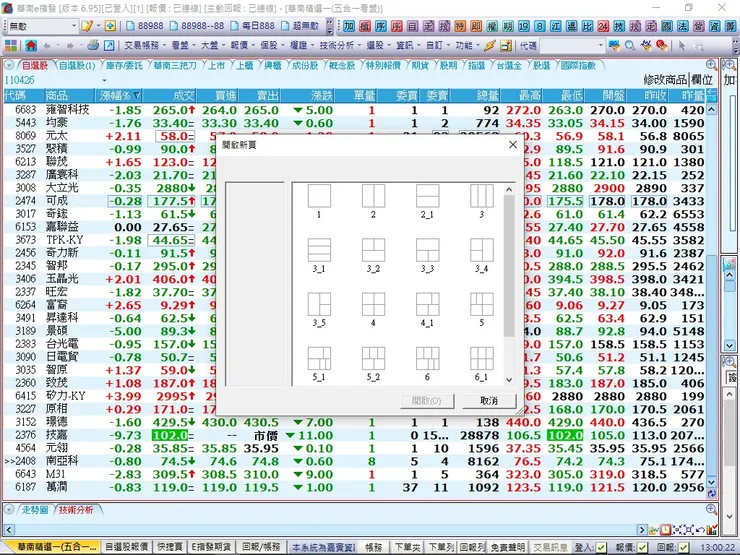Open the 每日888 bookmark link
Image resolution: width=740 pixels, height=555 pixels.
coord(253,25)
